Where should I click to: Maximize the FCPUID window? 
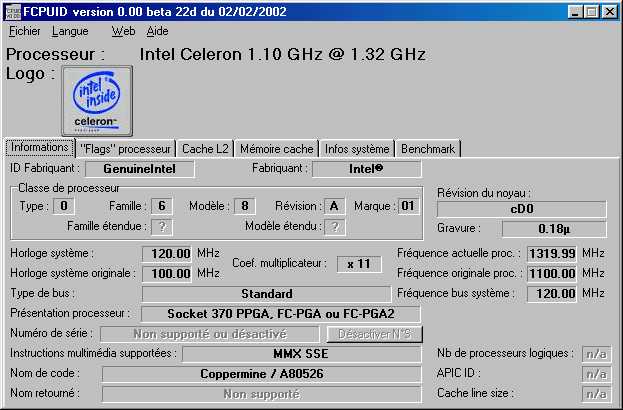coord(591,12)
